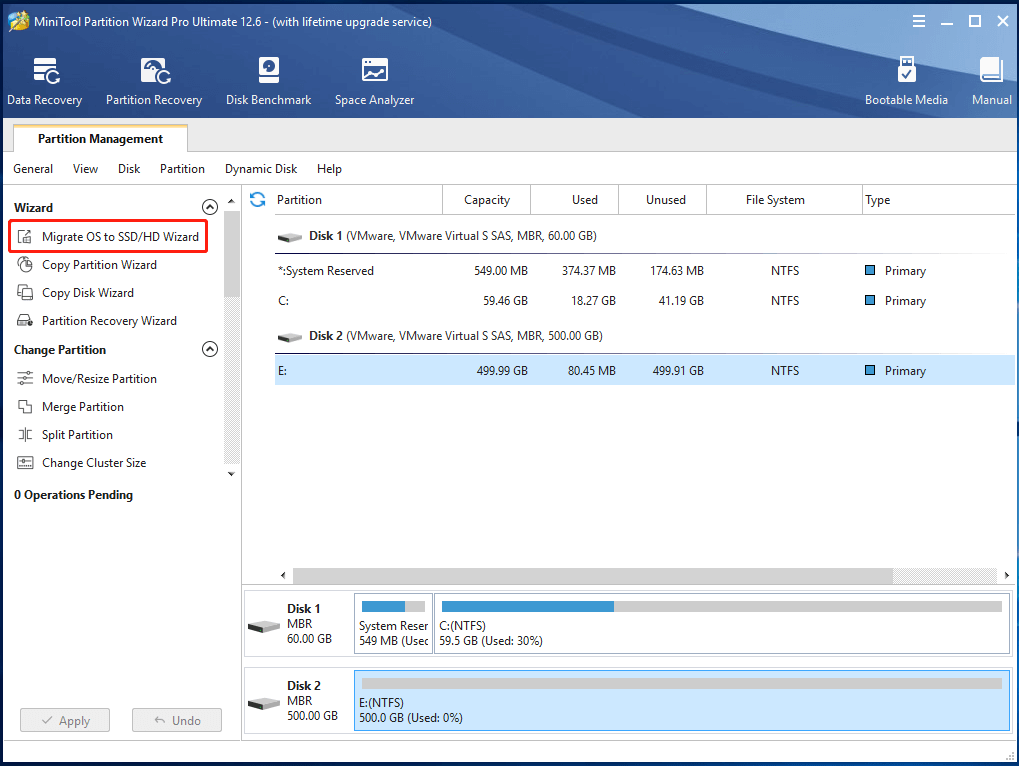Select the Disk 1 header row in list
This screenshot has height=766, width=1019.
(x=645, y=236)
